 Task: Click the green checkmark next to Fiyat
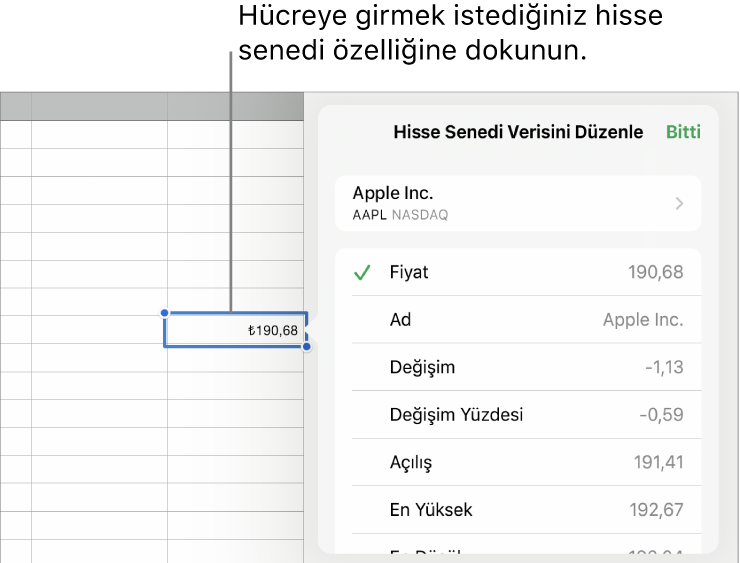[x=362, y=272]
